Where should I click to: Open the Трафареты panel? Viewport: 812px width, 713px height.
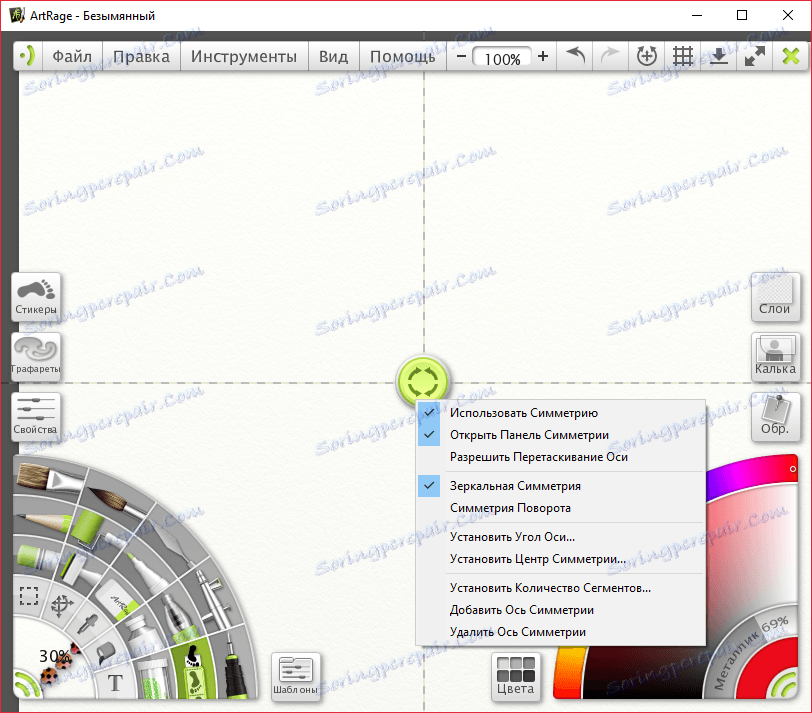point(36,357)
